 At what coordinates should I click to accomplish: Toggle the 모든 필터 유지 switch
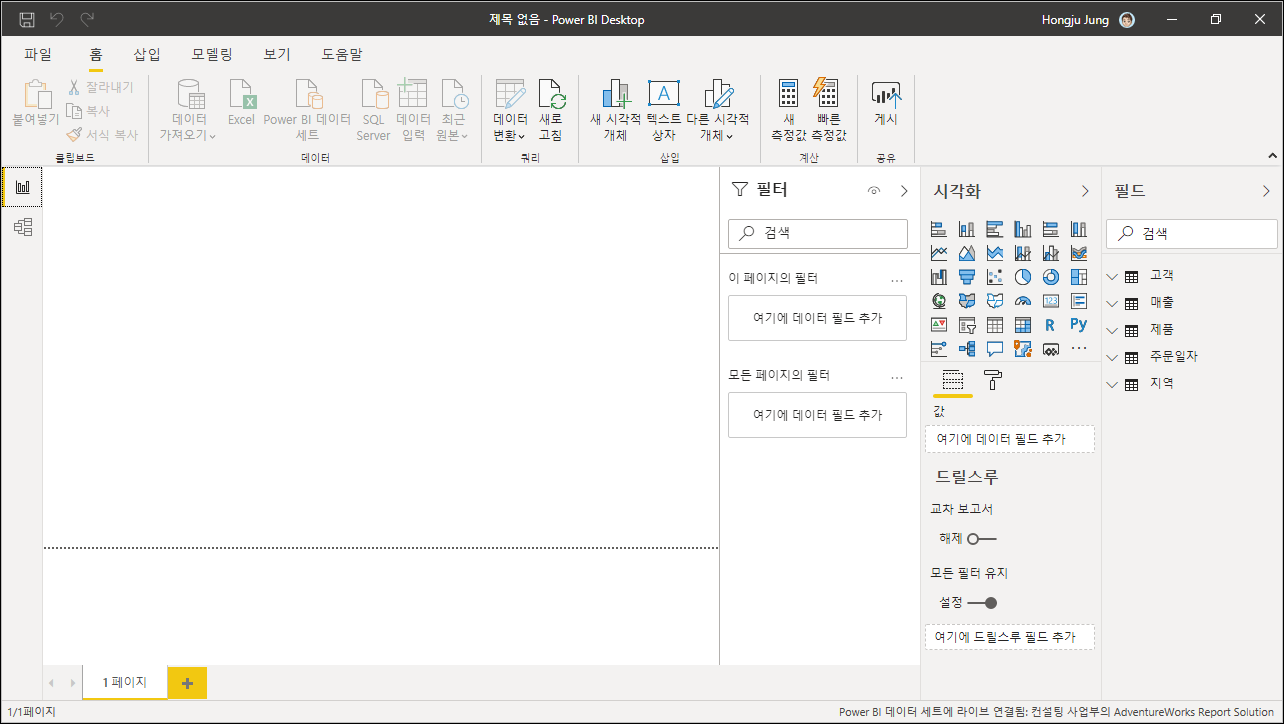pos(982,603)
